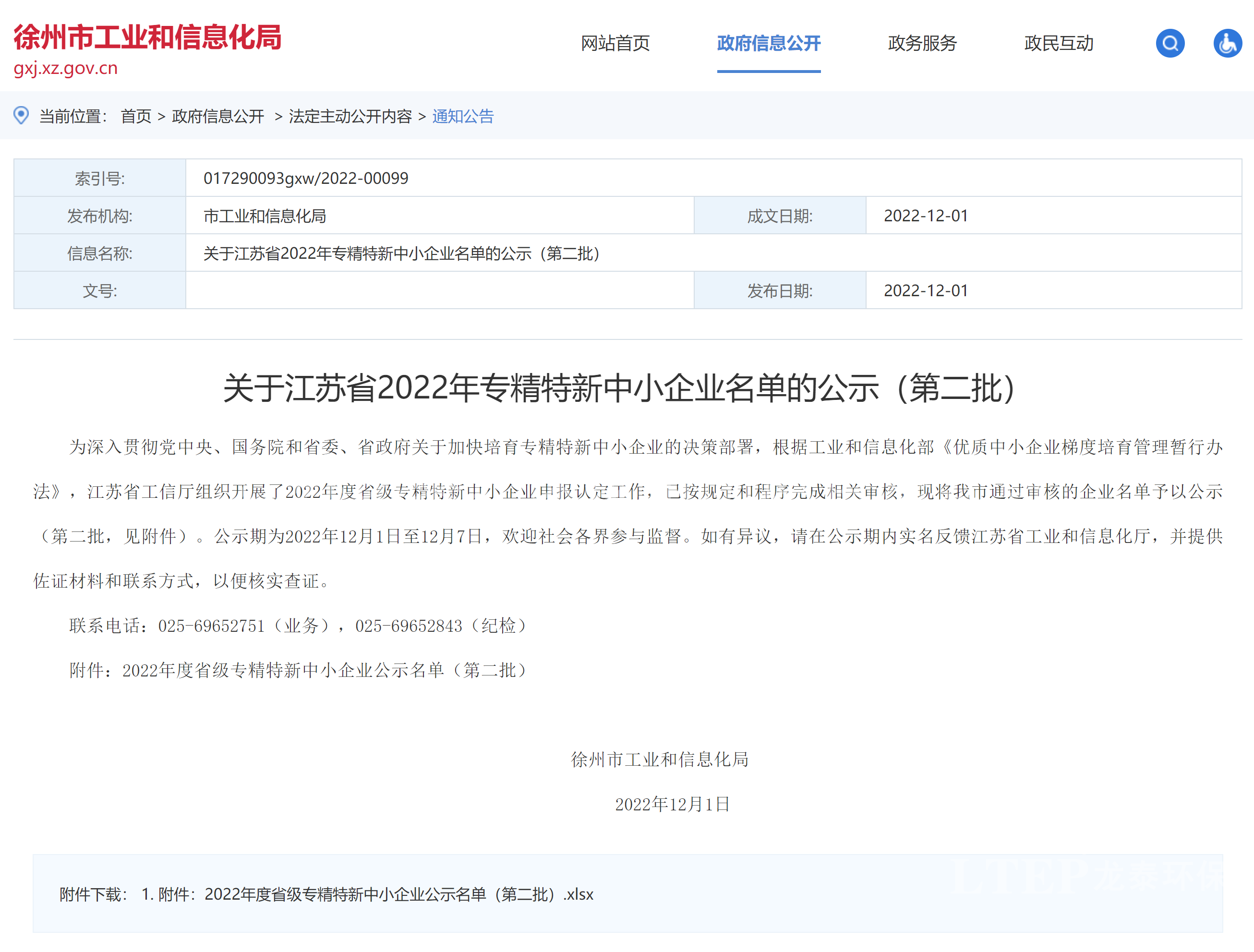Click the 成文日期 value 2022-12-01
This screenshot has height=952, width=1254.
tap(925, 216)
